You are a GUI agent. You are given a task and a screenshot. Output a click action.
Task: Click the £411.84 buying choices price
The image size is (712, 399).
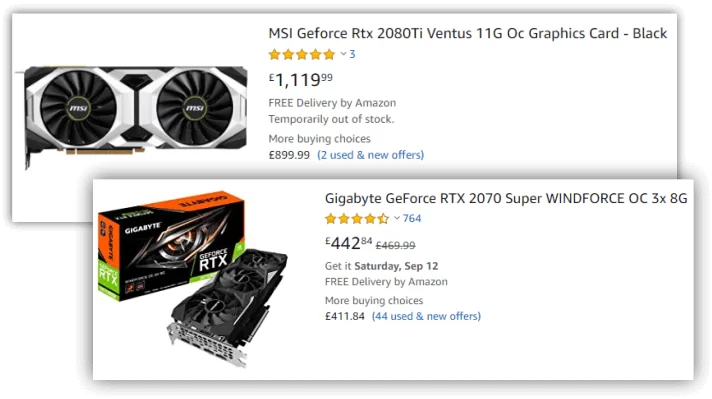pyautogui.click(x=345, y=316)
